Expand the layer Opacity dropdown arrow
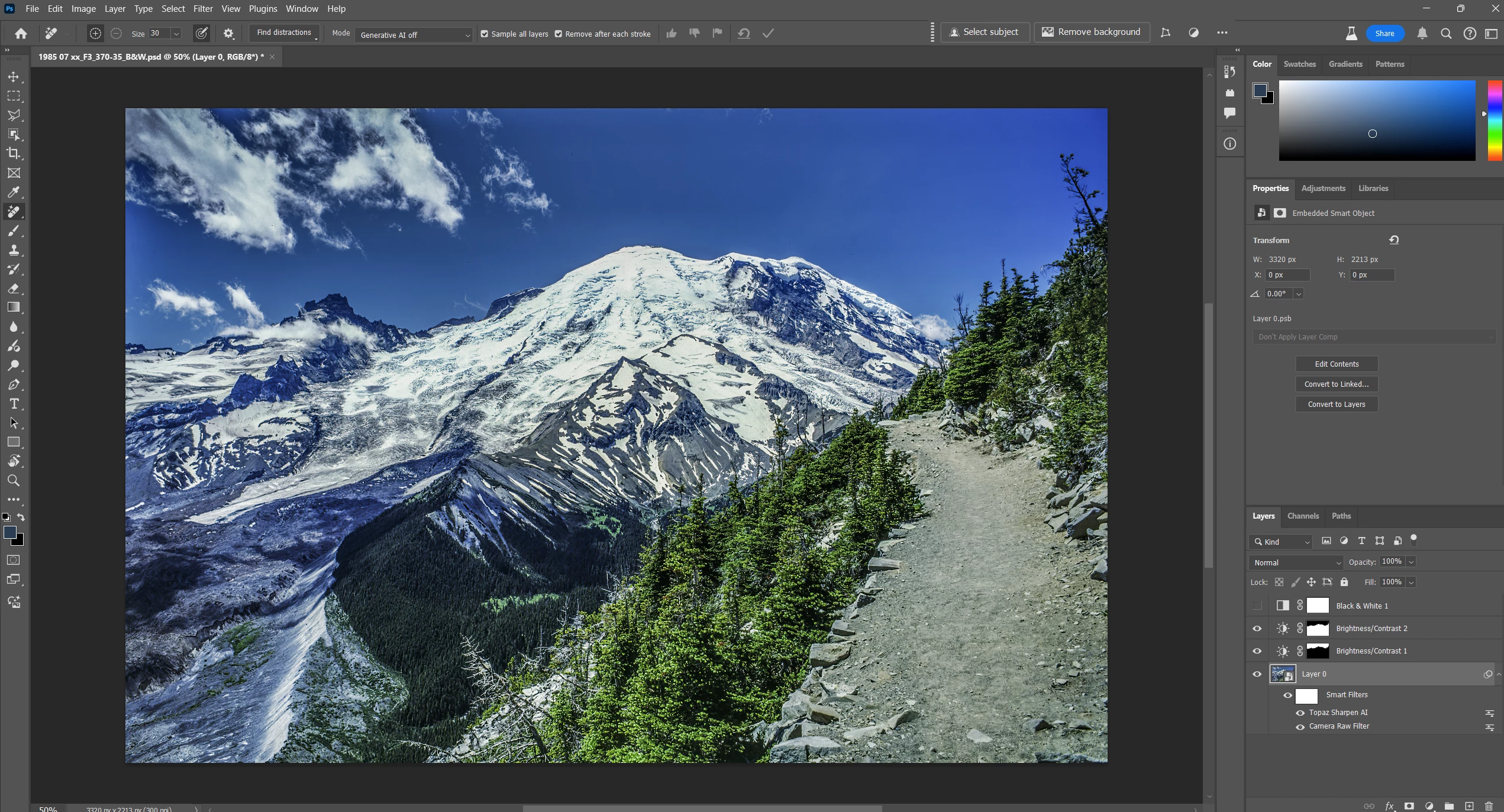This screenshot has width=1504, height=812. [x=1411, y=562]
